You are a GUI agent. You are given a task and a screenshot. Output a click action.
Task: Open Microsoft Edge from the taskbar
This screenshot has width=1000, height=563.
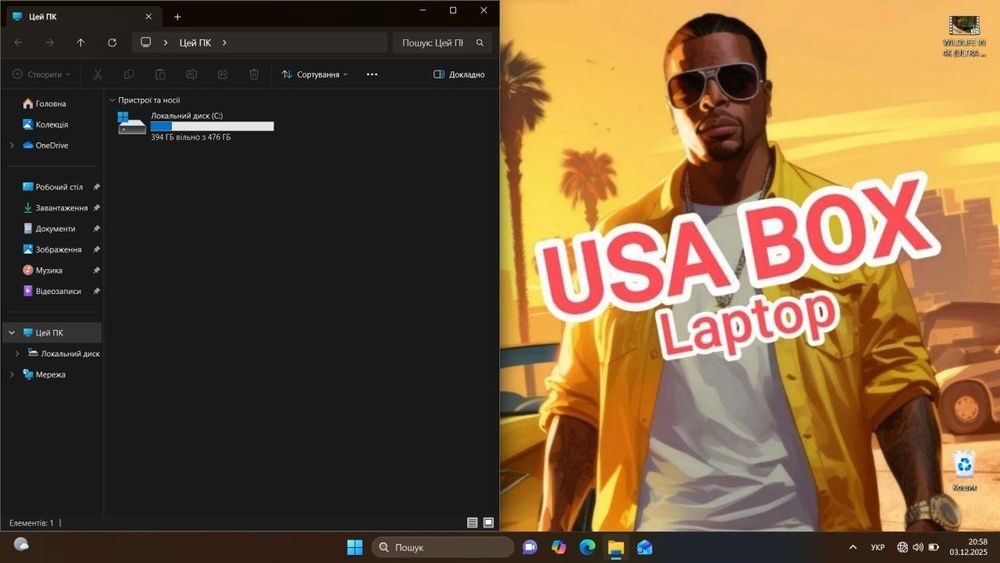[587, 547]
